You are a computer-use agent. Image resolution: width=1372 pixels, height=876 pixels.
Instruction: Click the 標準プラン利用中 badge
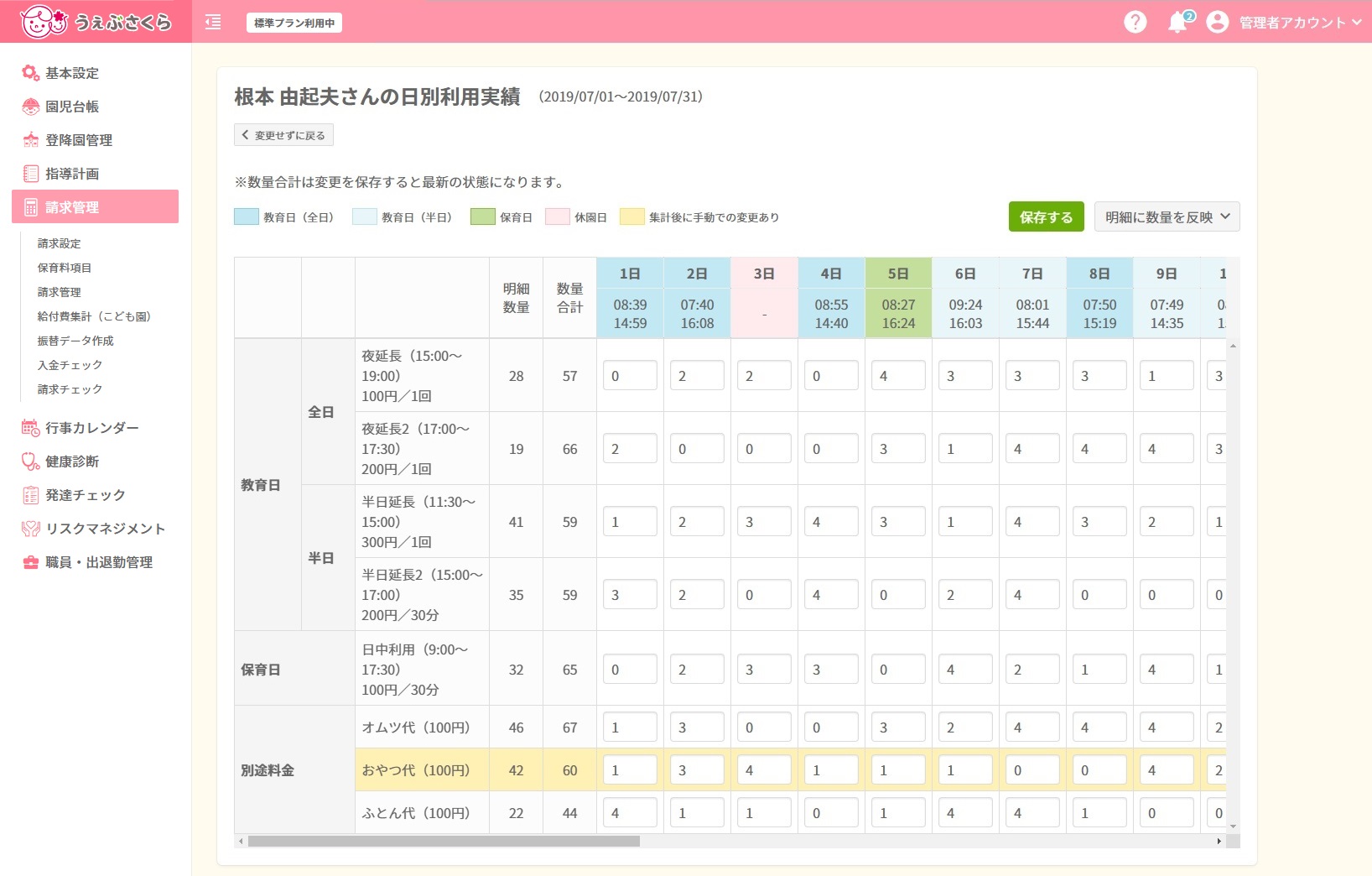(294, 23)
